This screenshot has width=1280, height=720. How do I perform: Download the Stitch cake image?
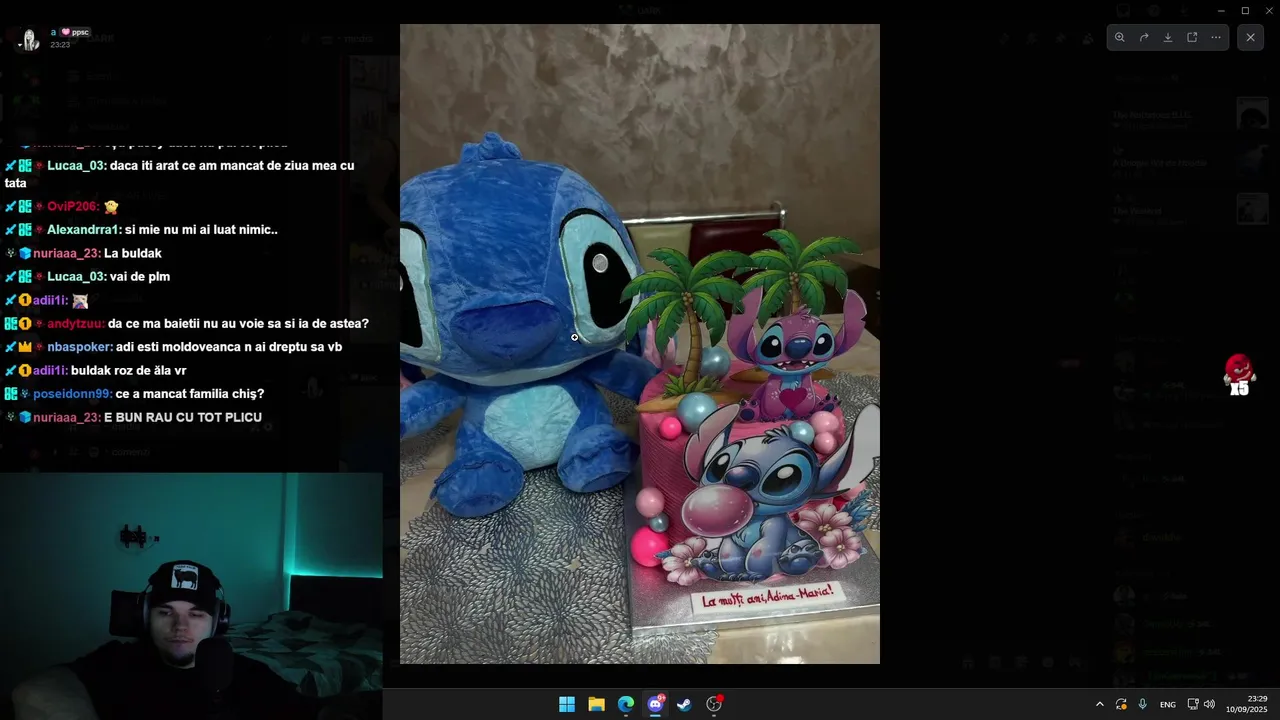point(1168,38)
